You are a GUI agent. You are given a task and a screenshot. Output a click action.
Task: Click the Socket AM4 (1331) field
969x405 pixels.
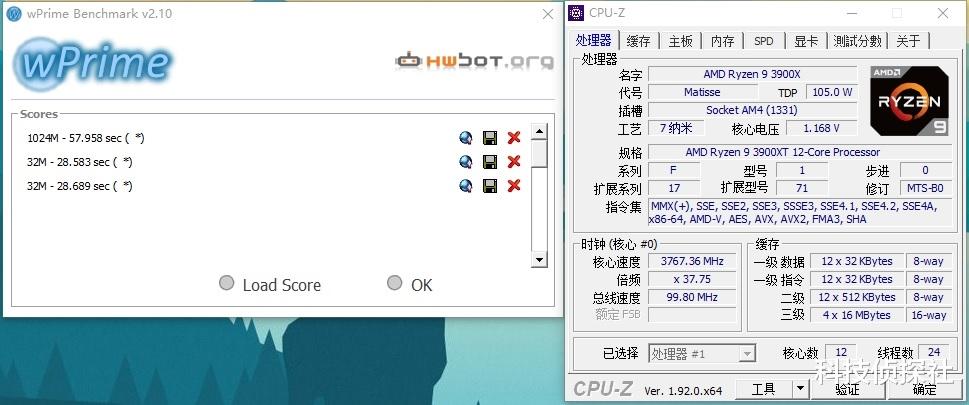(x=752, y=110)
